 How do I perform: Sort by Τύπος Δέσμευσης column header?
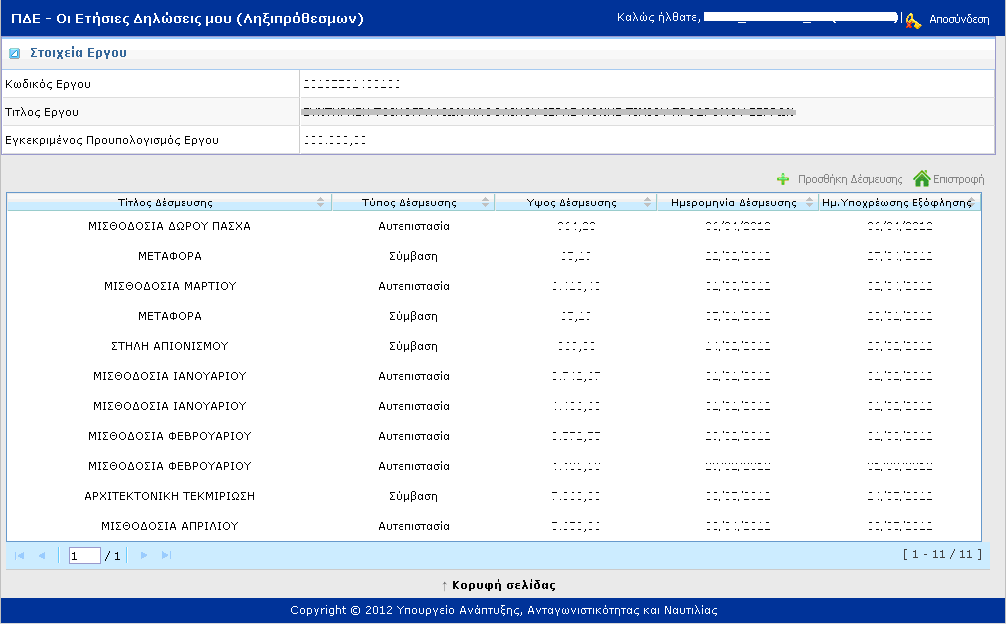coord(413,202)
